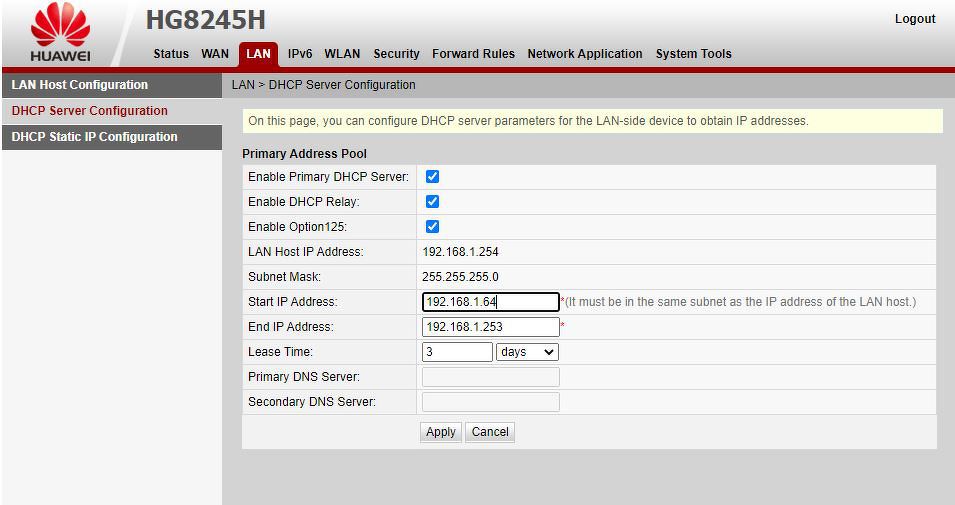Open the Network Application tab
This screenshot has height=505, width=955.
coord(585,54)
